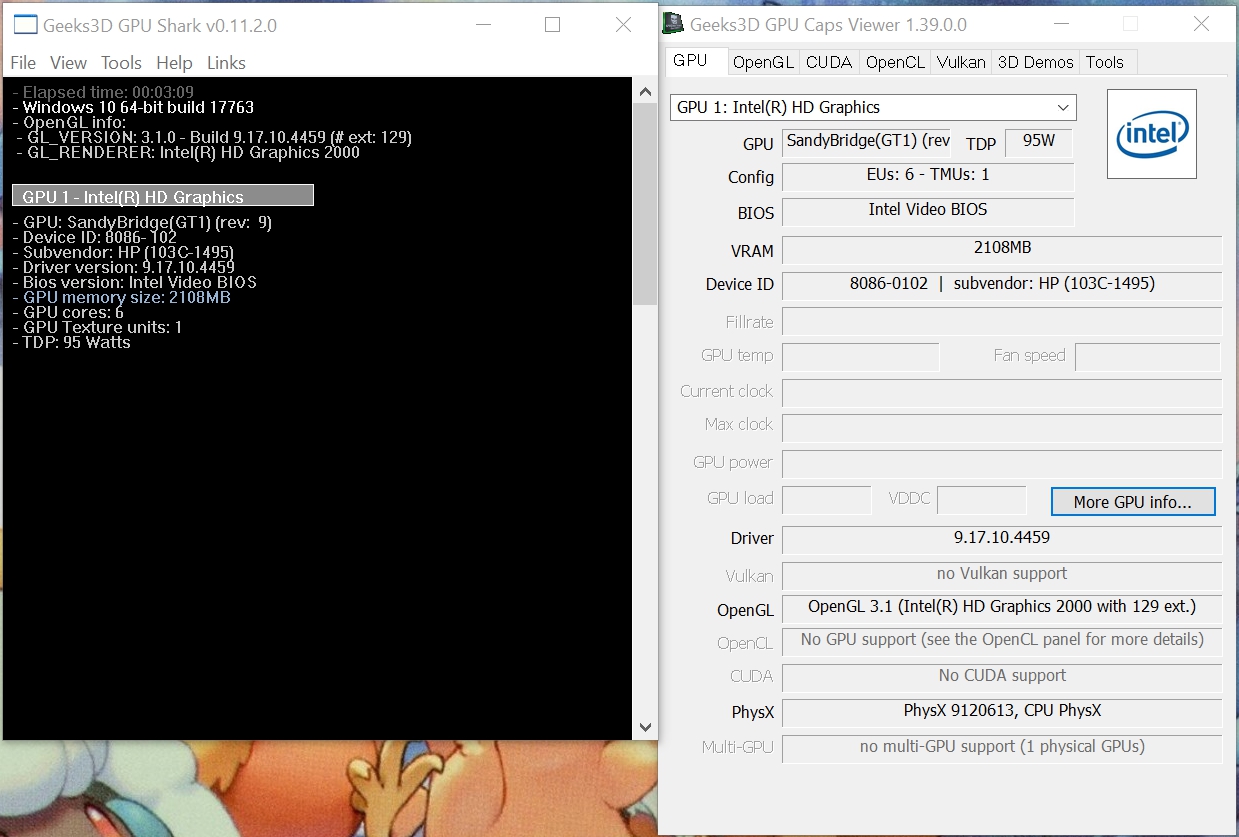Click the GPU Shark vertical scrollbar thumb
This screenshot has height=837, width=1239.
click(x=645, y=203)
